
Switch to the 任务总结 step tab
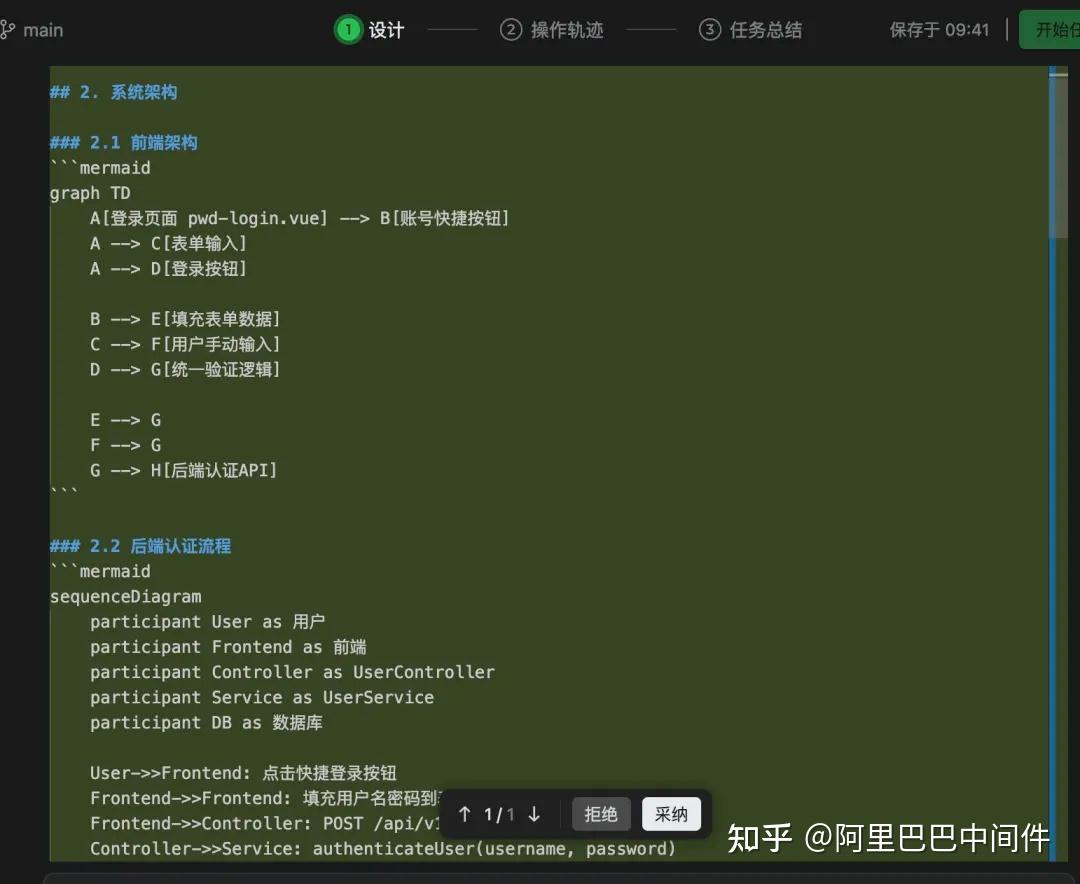coord(765,29)
